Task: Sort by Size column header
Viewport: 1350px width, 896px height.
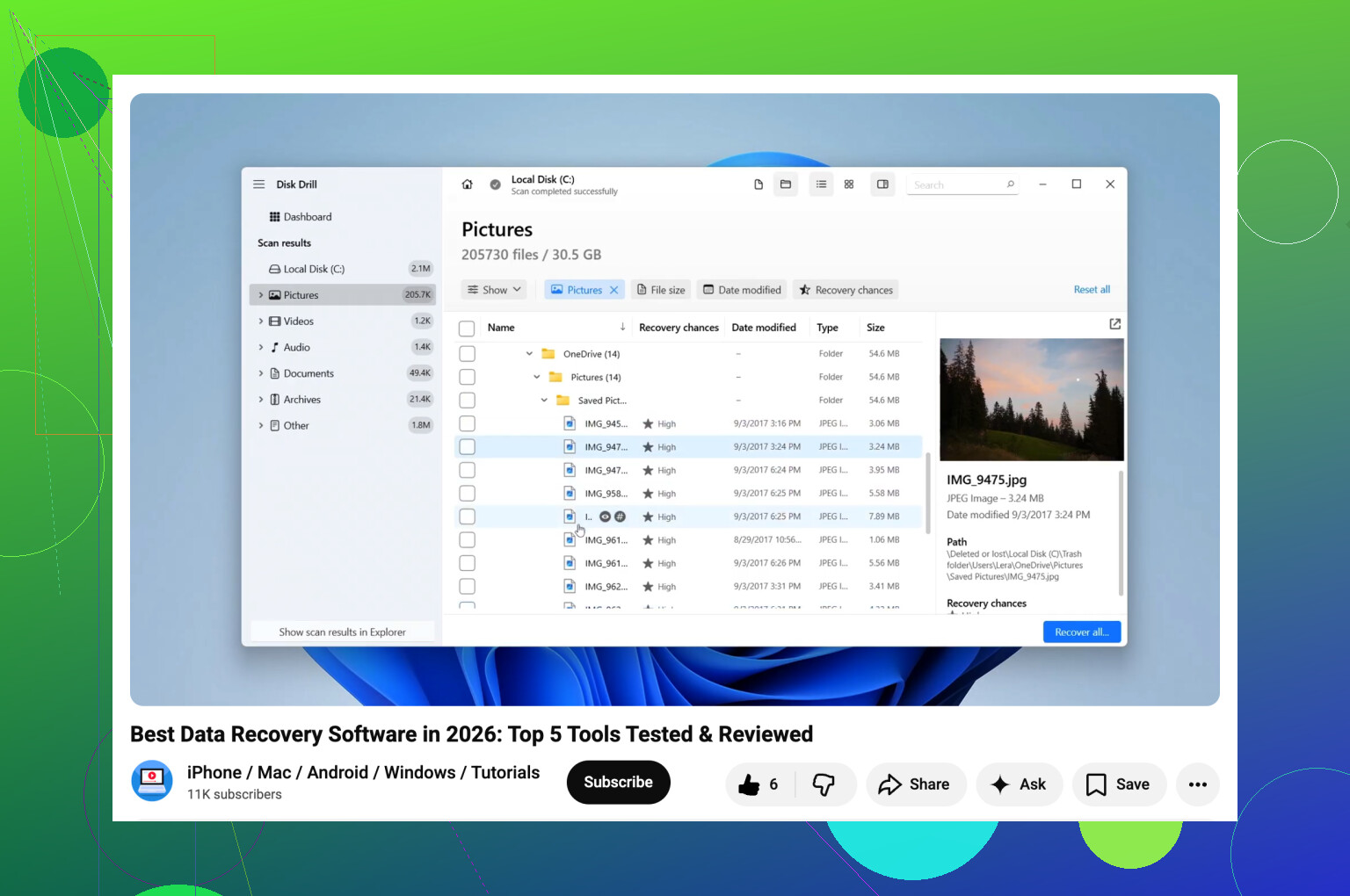Action: pyautogui.click(x=875, y=328)
